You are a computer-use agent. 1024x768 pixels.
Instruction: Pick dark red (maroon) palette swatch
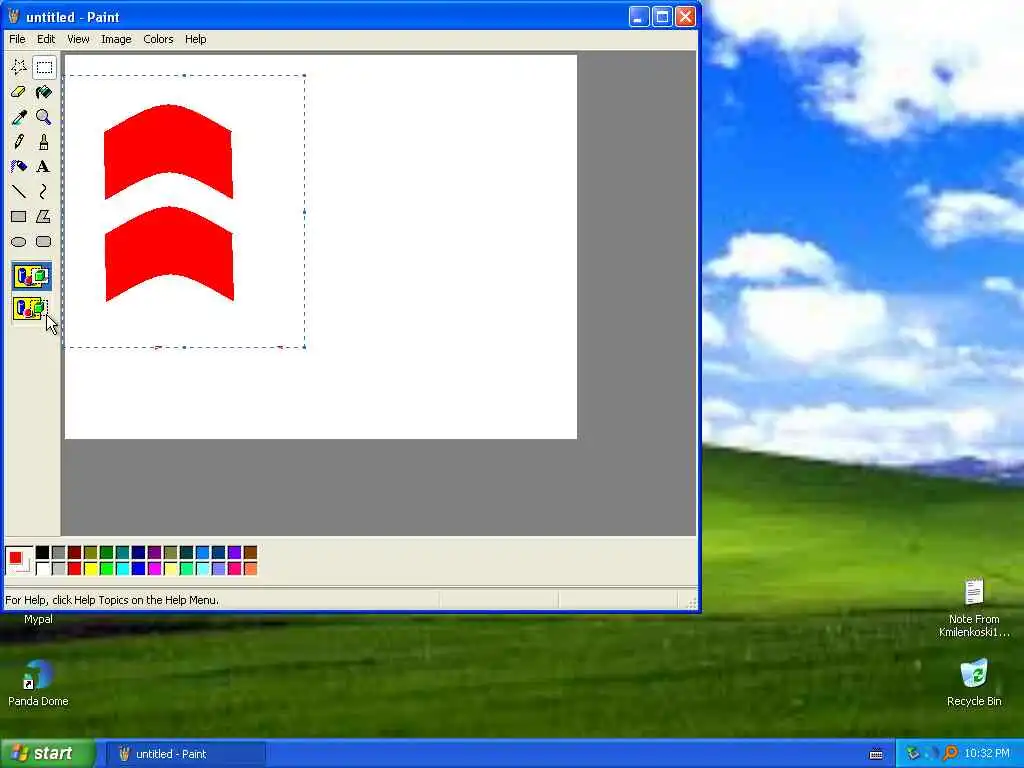(74, 552)
